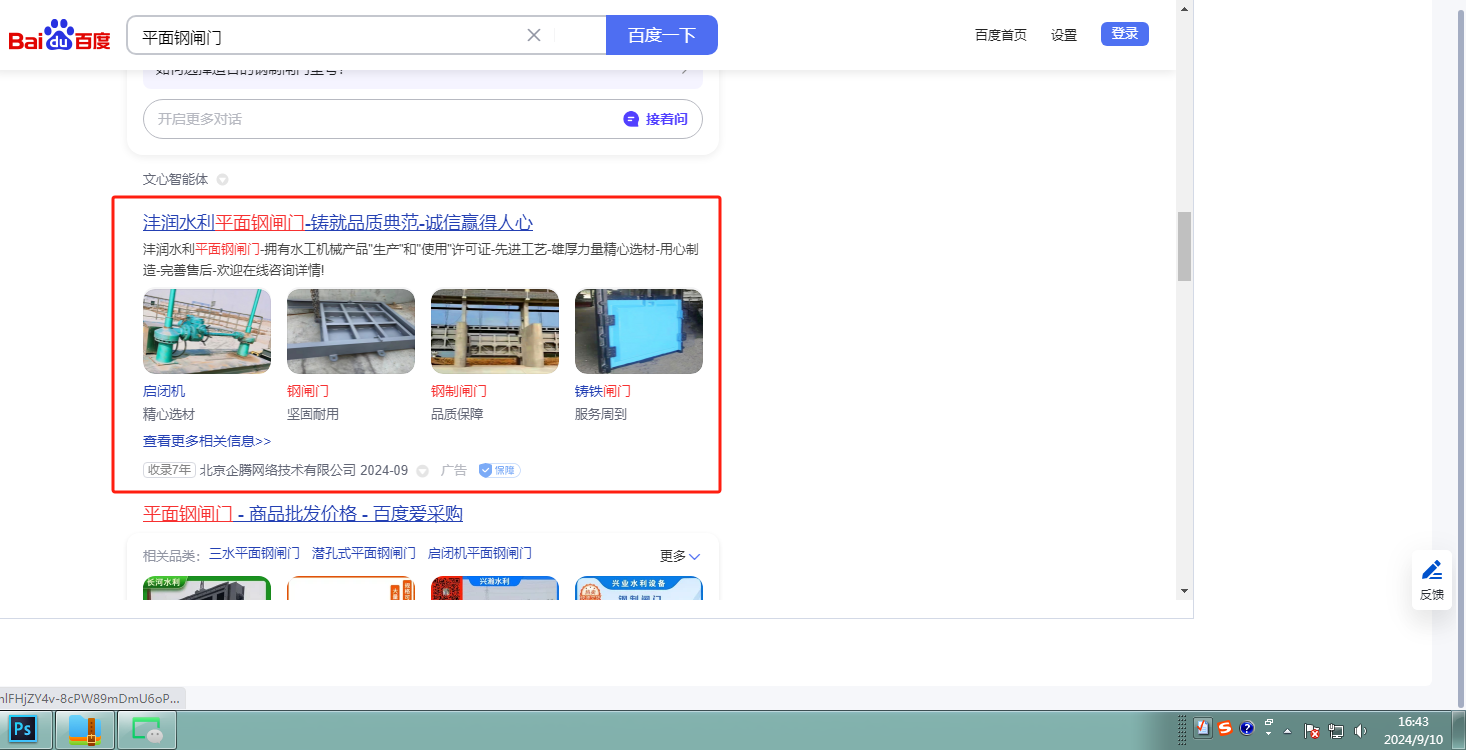The height and width of the screenshot is (750, 1466).
Task: Open the 设置 menu
Action: pos(1064,35)
